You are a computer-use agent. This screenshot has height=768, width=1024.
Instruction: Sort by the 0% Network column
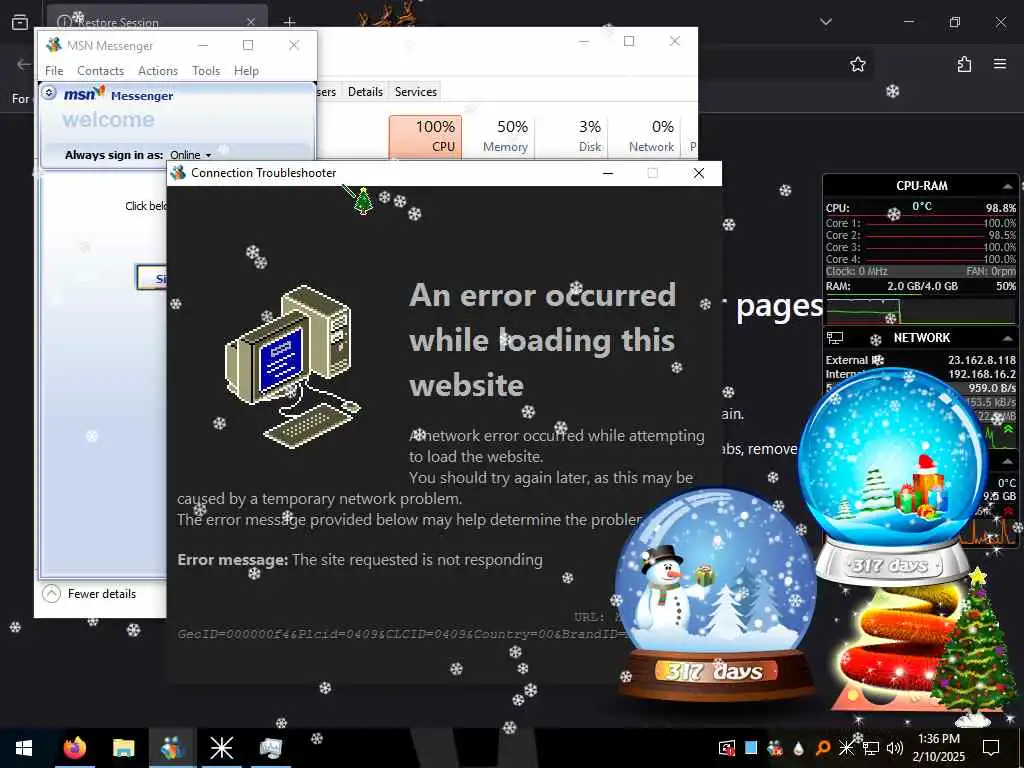645,136
